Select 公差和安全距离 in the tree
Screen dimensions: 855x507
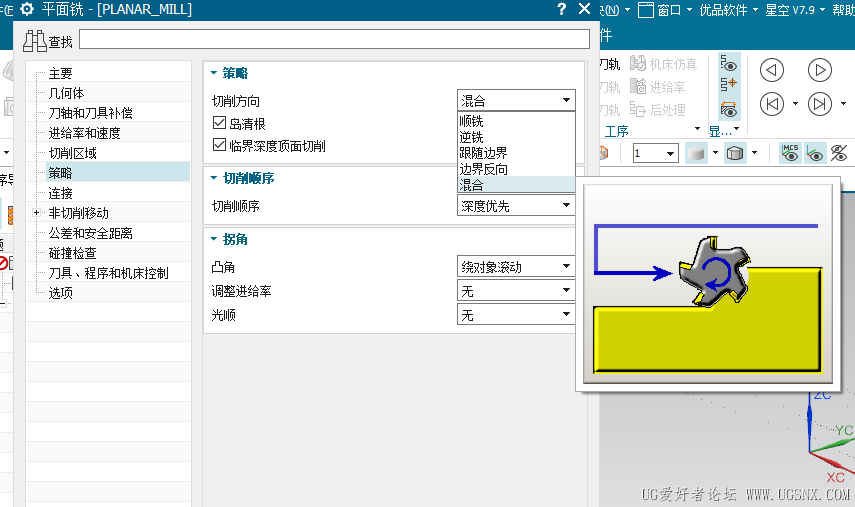click(x=91, y=233)
